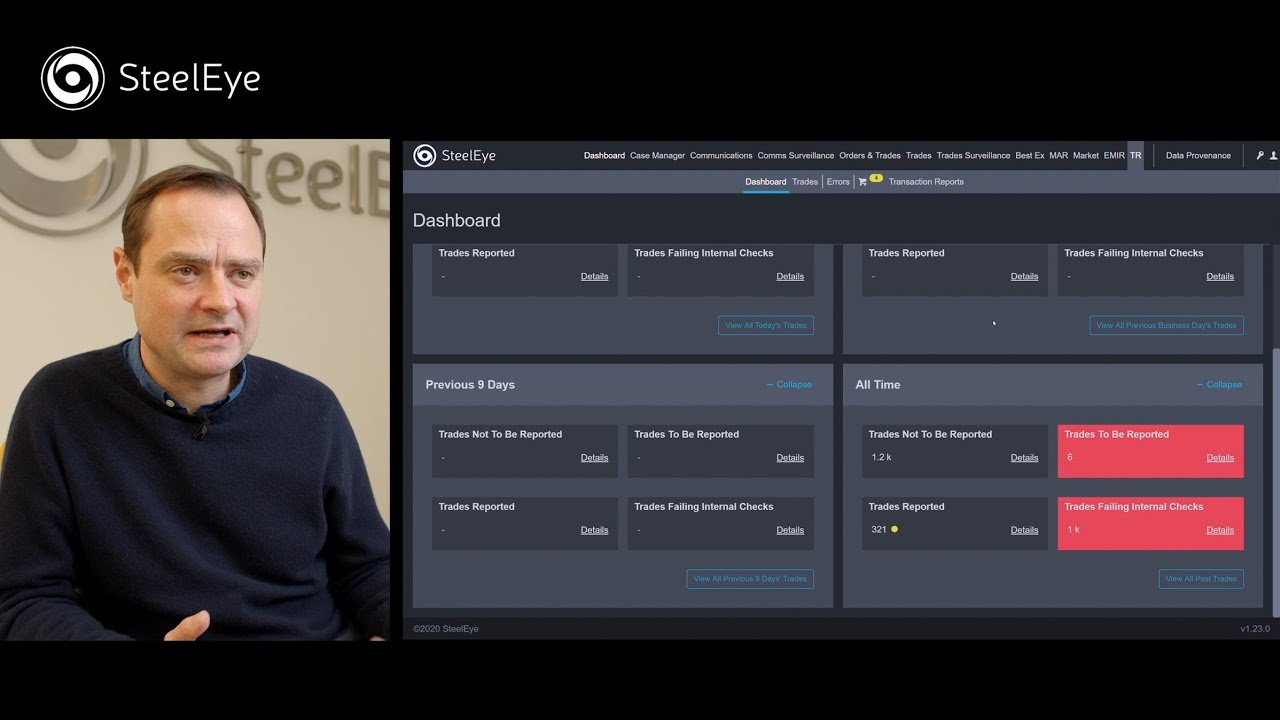Open Details for Failing Internal Checks in Previous Business Day panel

point(1220,276)
